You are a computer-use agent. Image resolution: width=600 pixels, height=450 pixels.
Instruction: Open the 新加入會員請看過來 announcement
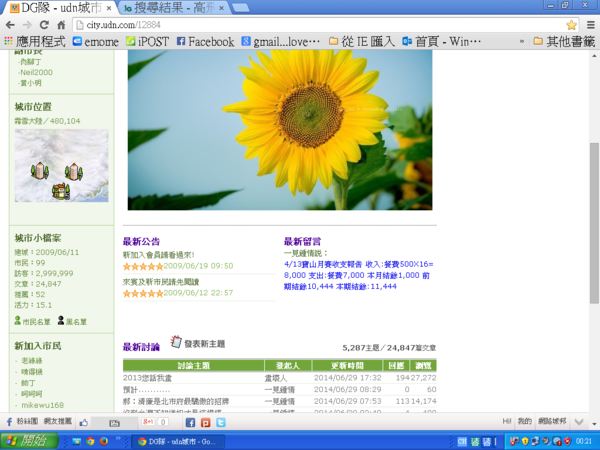pos(158,254)
